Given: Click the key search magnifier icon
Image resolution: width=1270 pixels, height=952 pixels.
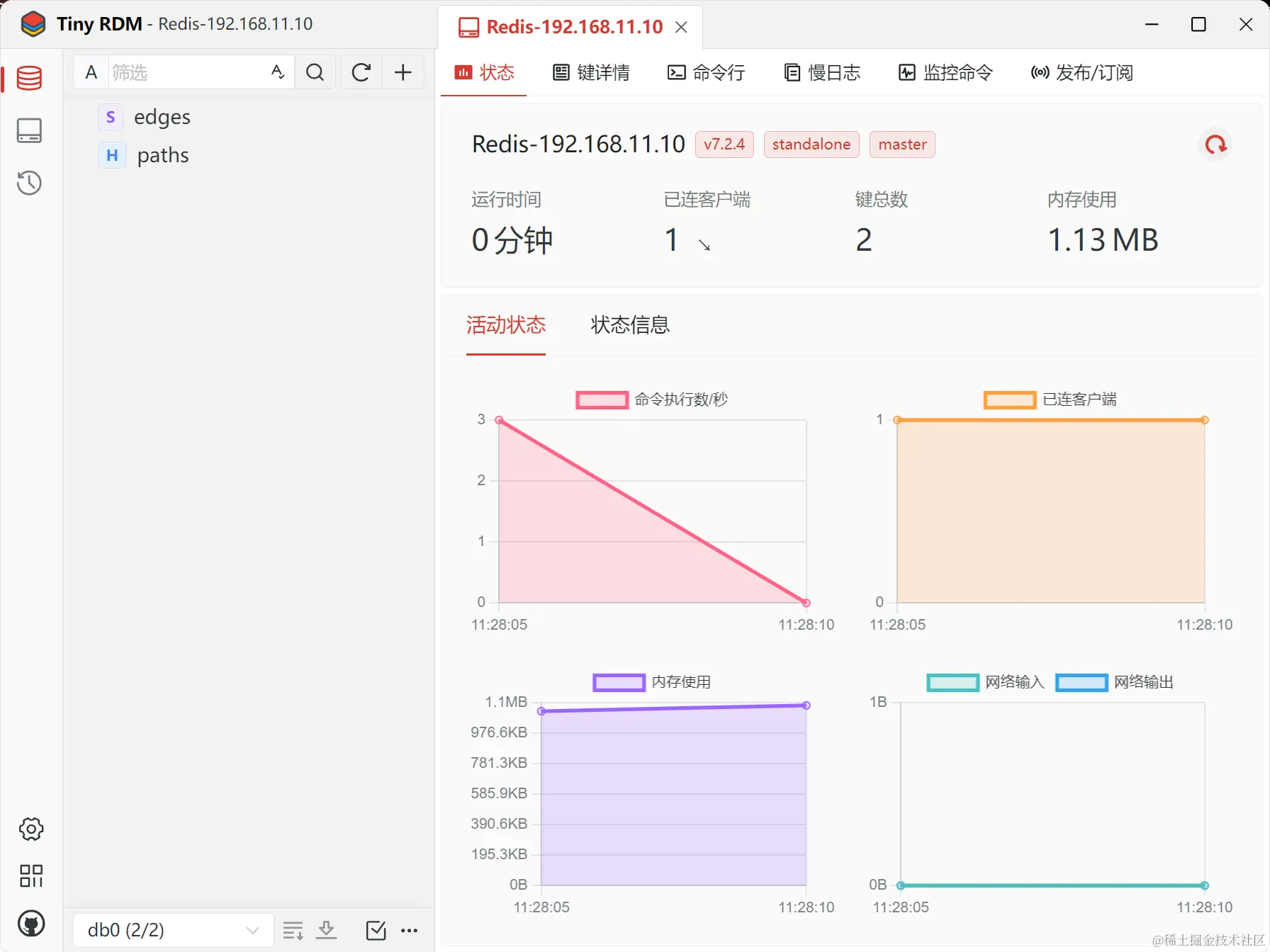Looking at the screenshot, I should [x=315, y=72].
